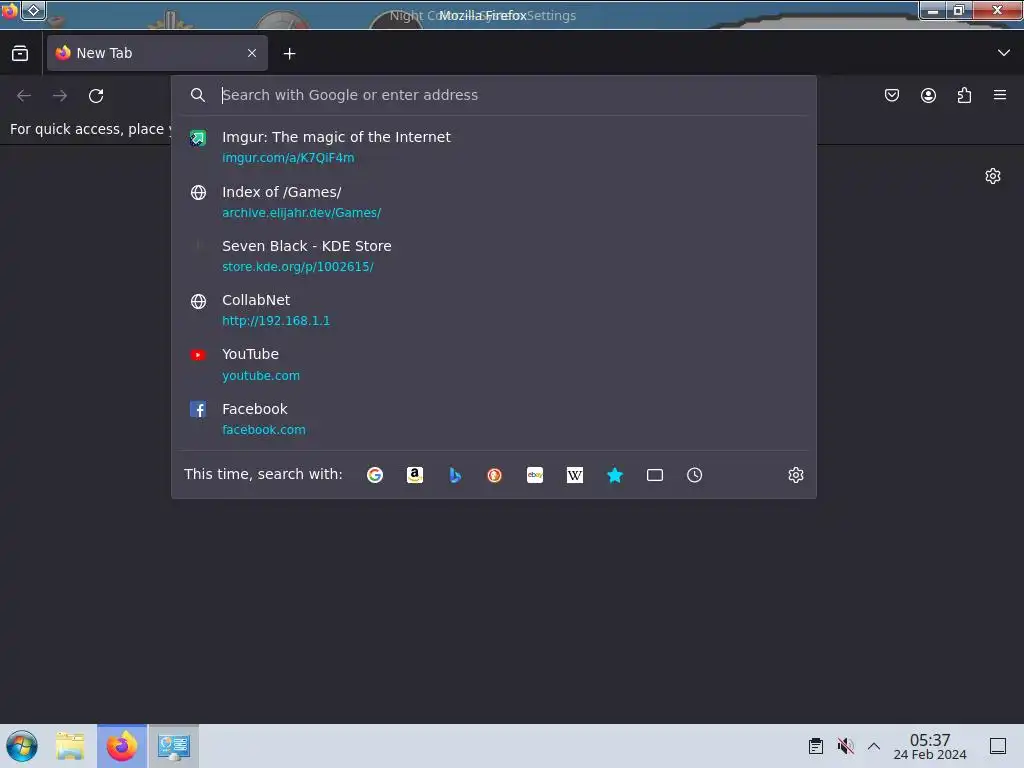
Task: Open http://192.168.1.1 link
Action: pos(276,321)
